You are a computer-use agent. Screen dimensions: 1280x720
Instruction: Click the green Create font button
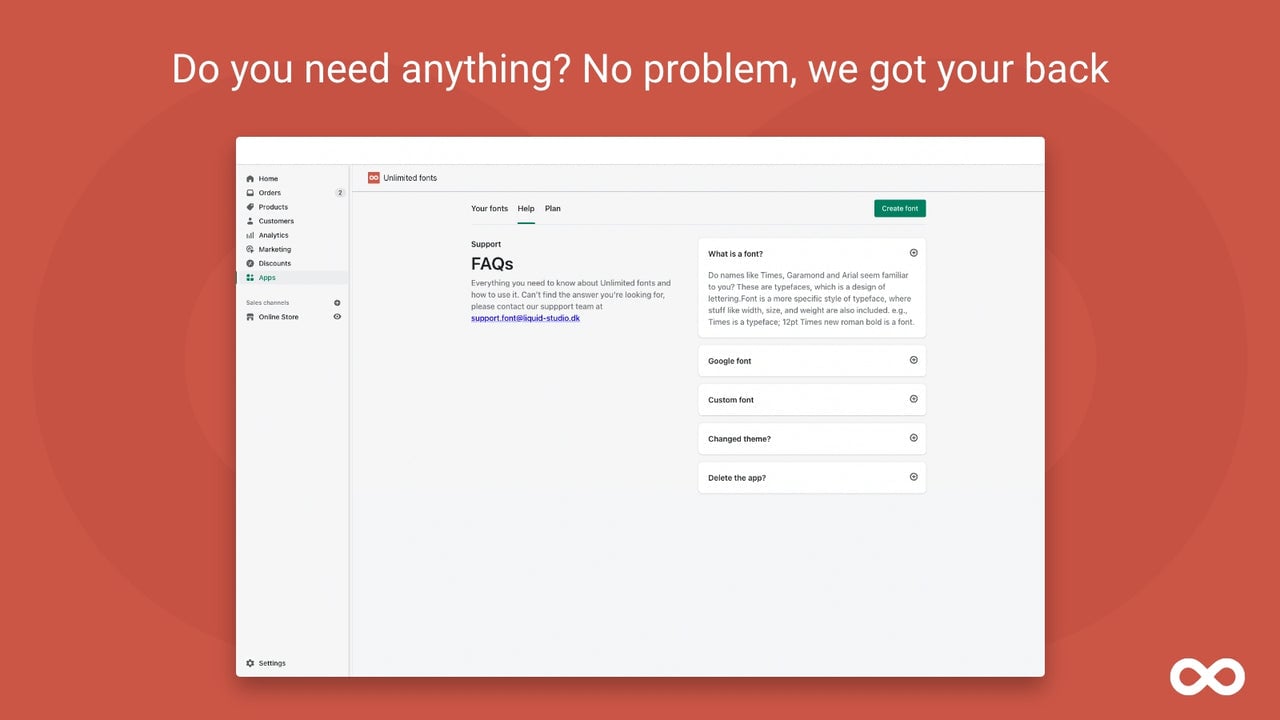(x=900, y=209)
